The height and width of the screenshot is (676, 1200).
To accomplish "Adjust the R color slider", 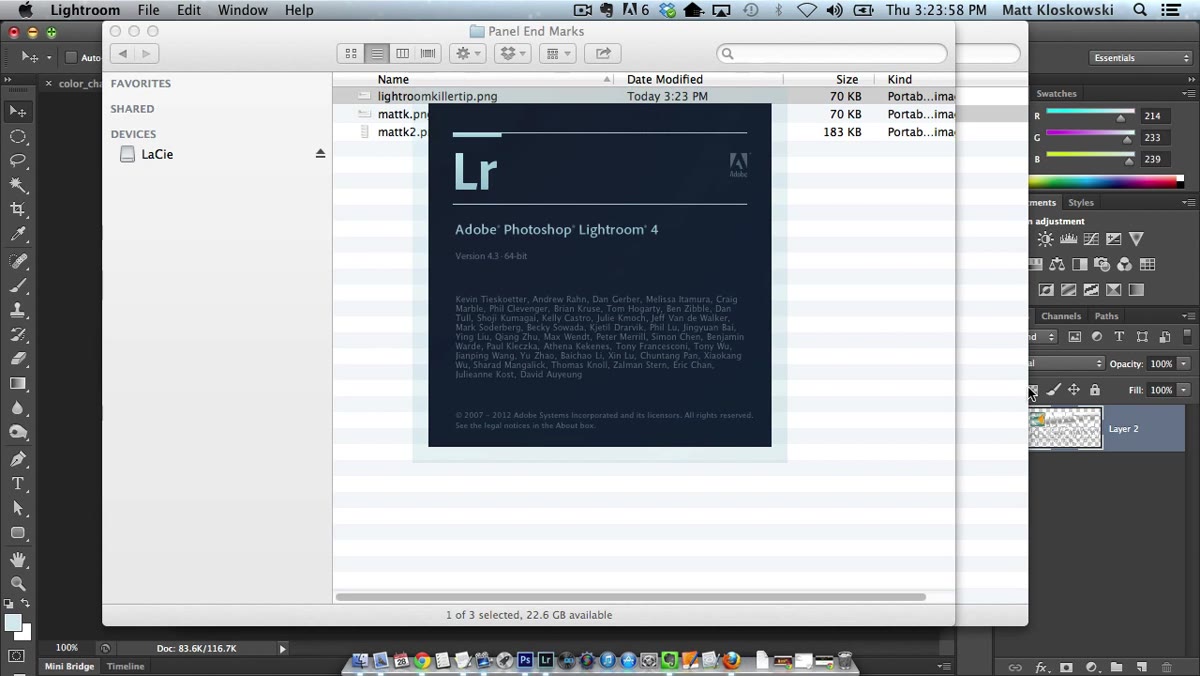I will [x=1121, y=118].
